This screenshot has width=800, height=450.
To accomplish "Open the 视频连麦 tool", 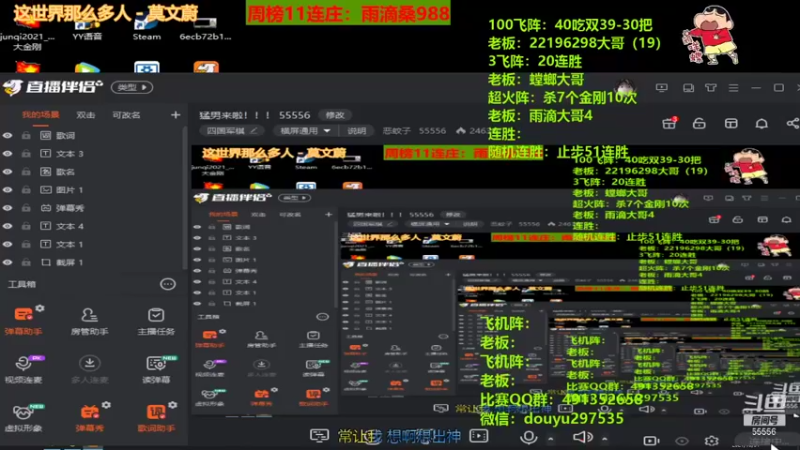I will (23, 369).
